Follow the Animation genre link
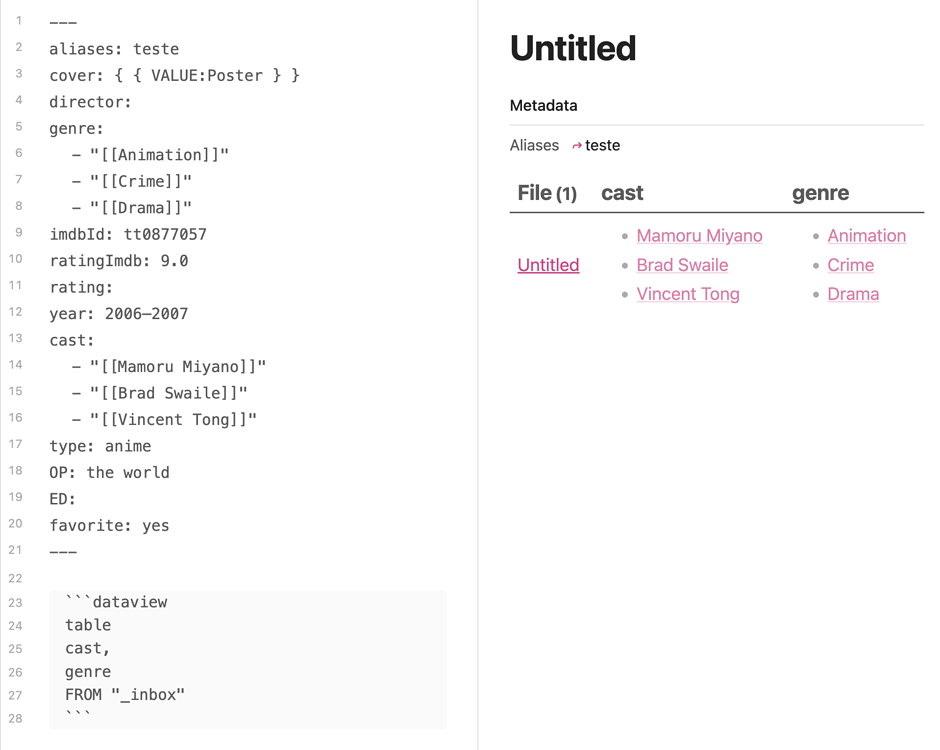Image resolution: width=940 pixels, height=750 pixels. point(866,236)
